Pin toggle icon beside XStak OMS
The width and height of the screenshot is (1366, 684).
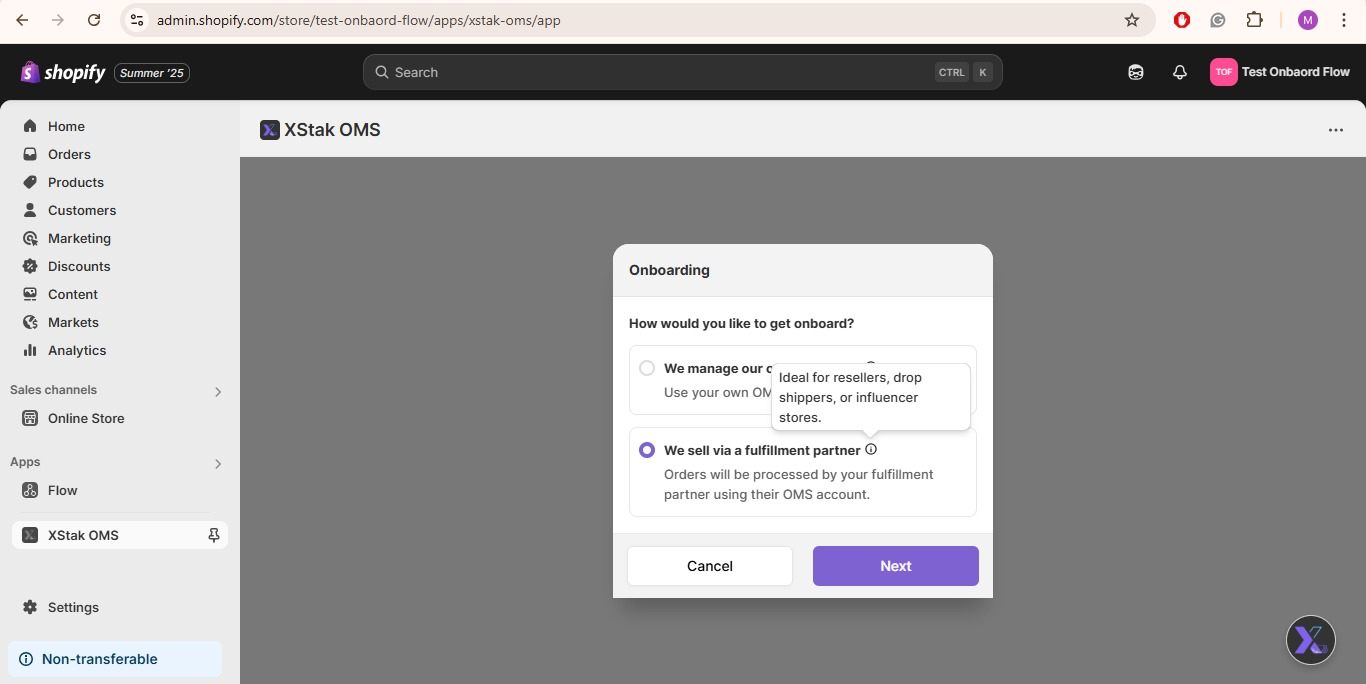pyautogui.click(x=213, y=536)
